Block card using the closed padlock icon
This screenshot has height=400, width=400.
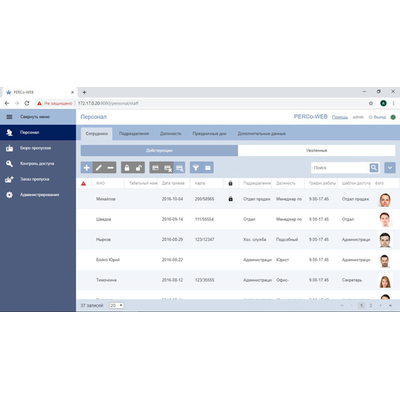127,168
